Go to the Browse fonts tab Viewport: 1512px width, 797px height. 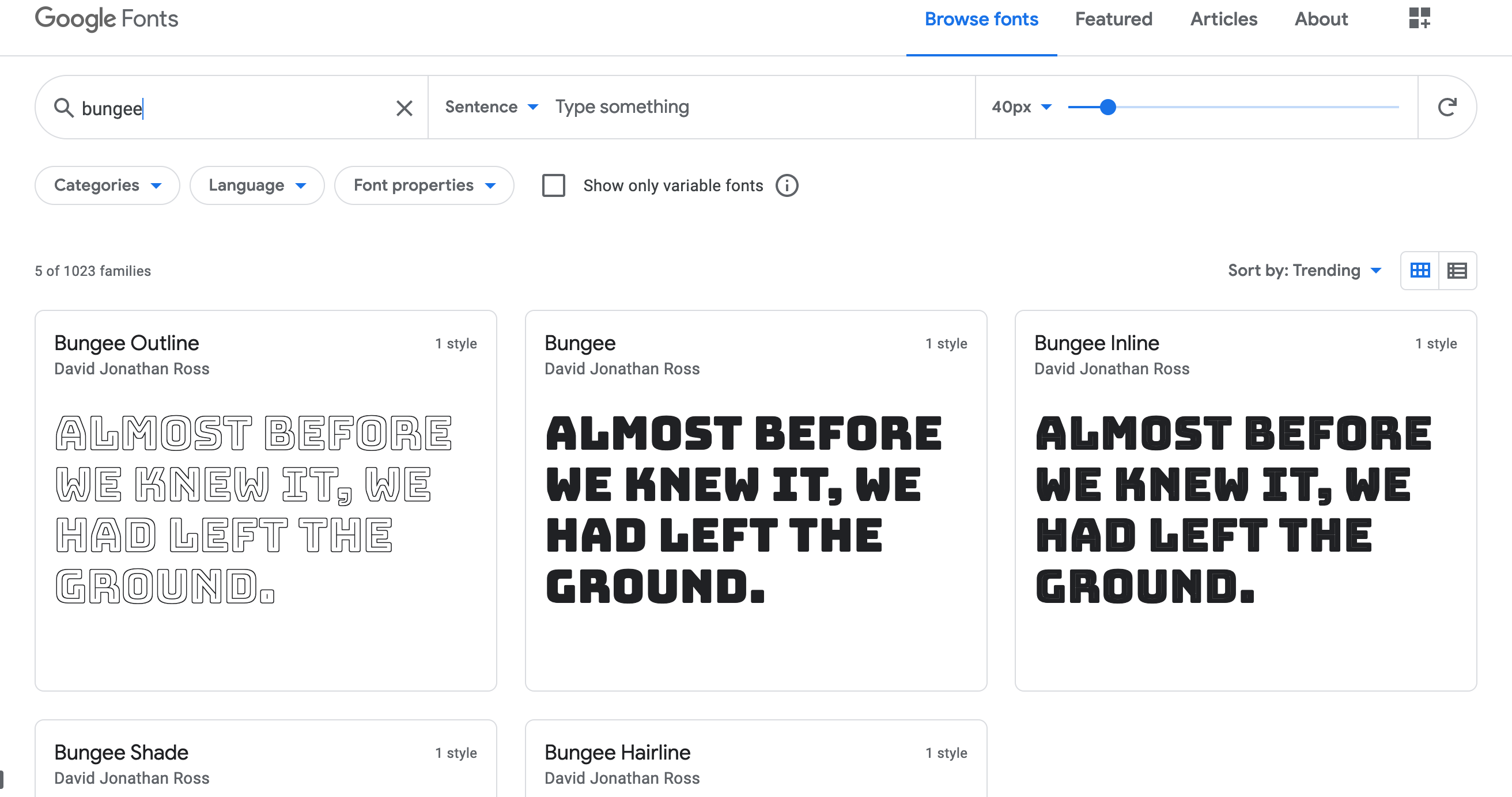981,19
